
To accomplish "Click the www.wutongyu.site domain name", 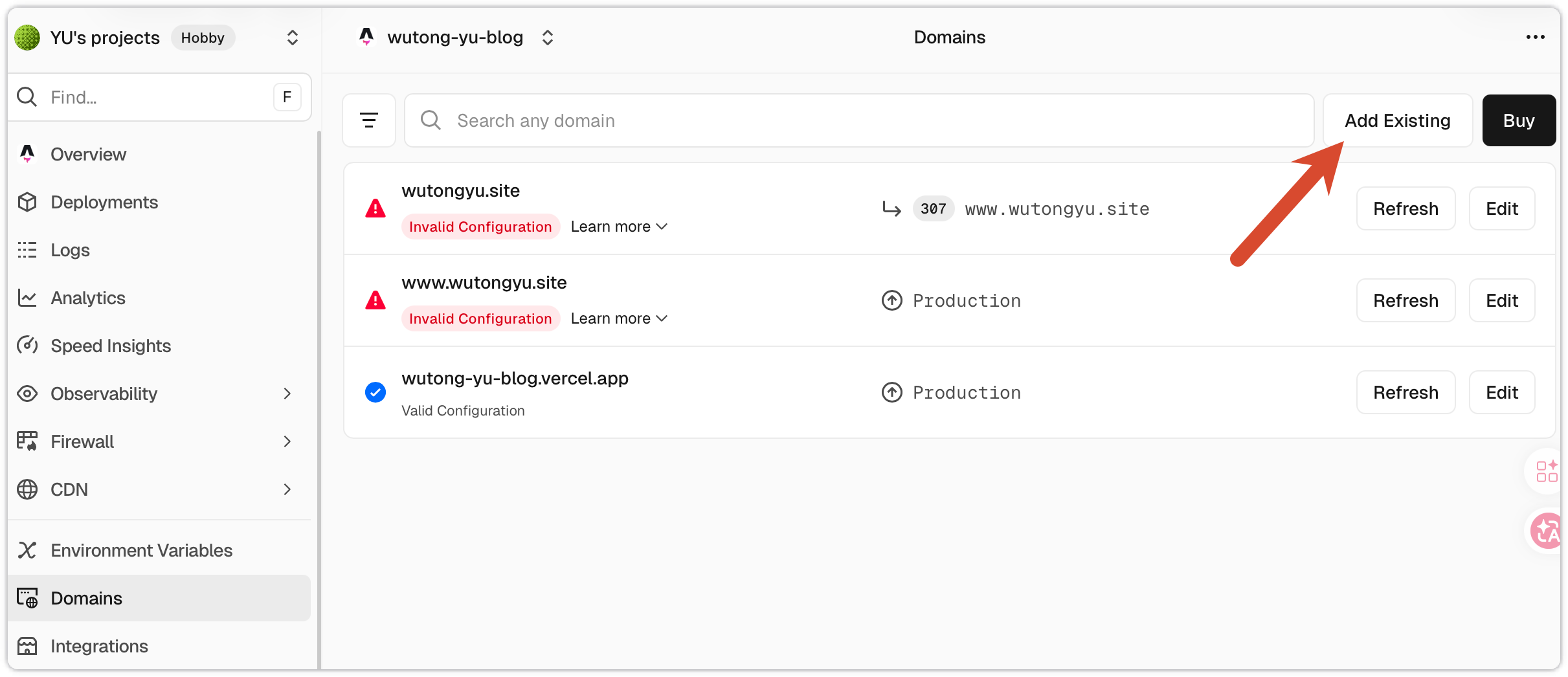I will click(x=484, y=283).
